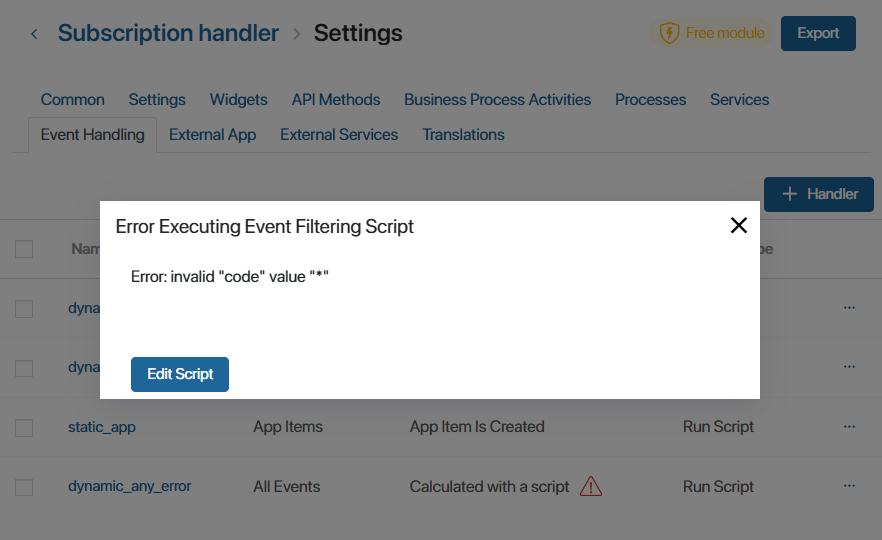This screenshot has width=882, height=540.
Task: Open the Business Process Activities tab
Action: 497,100
